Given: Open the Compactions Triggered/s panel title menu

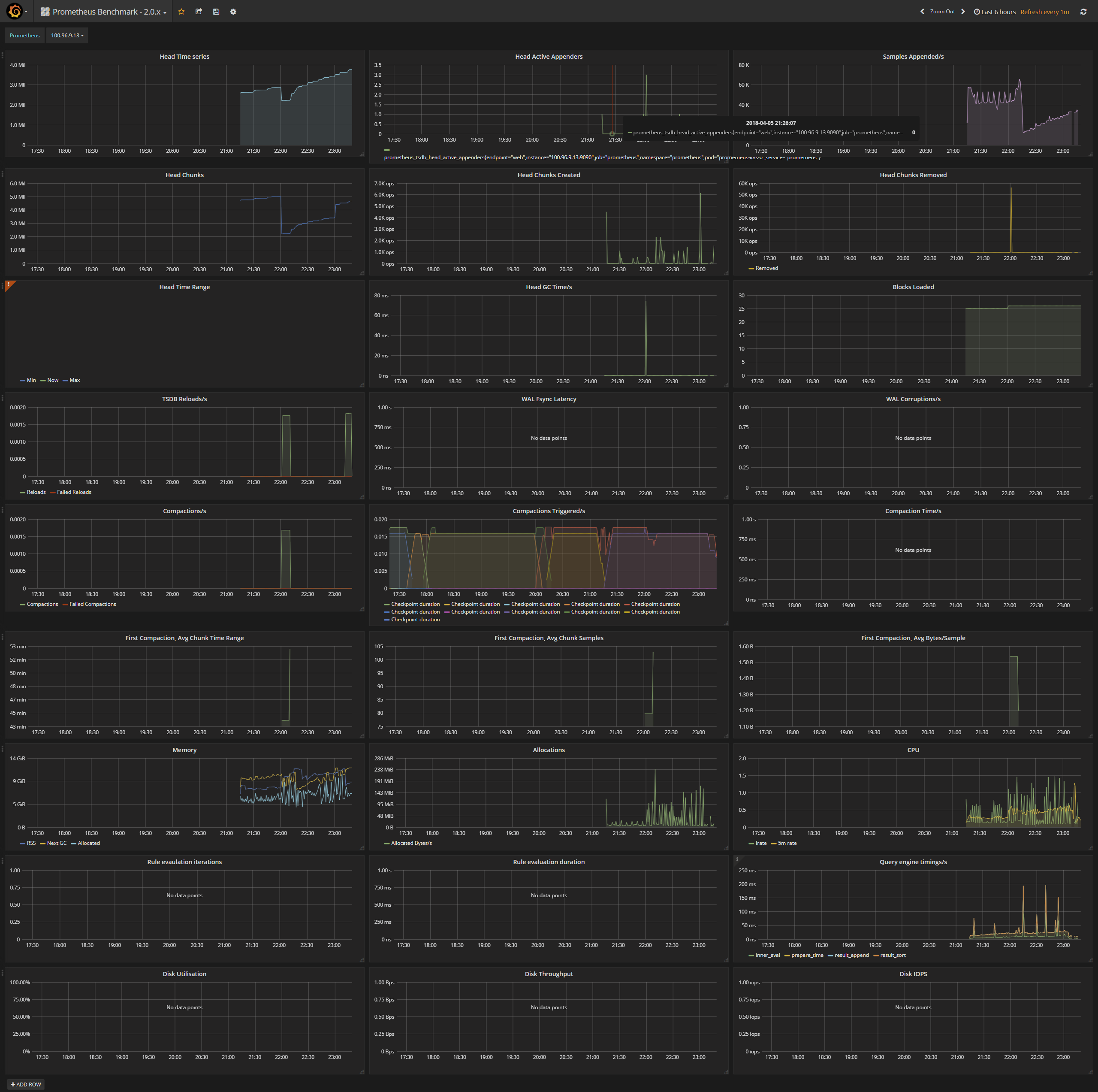Looking at the screenshot, I should pos(549,511).
